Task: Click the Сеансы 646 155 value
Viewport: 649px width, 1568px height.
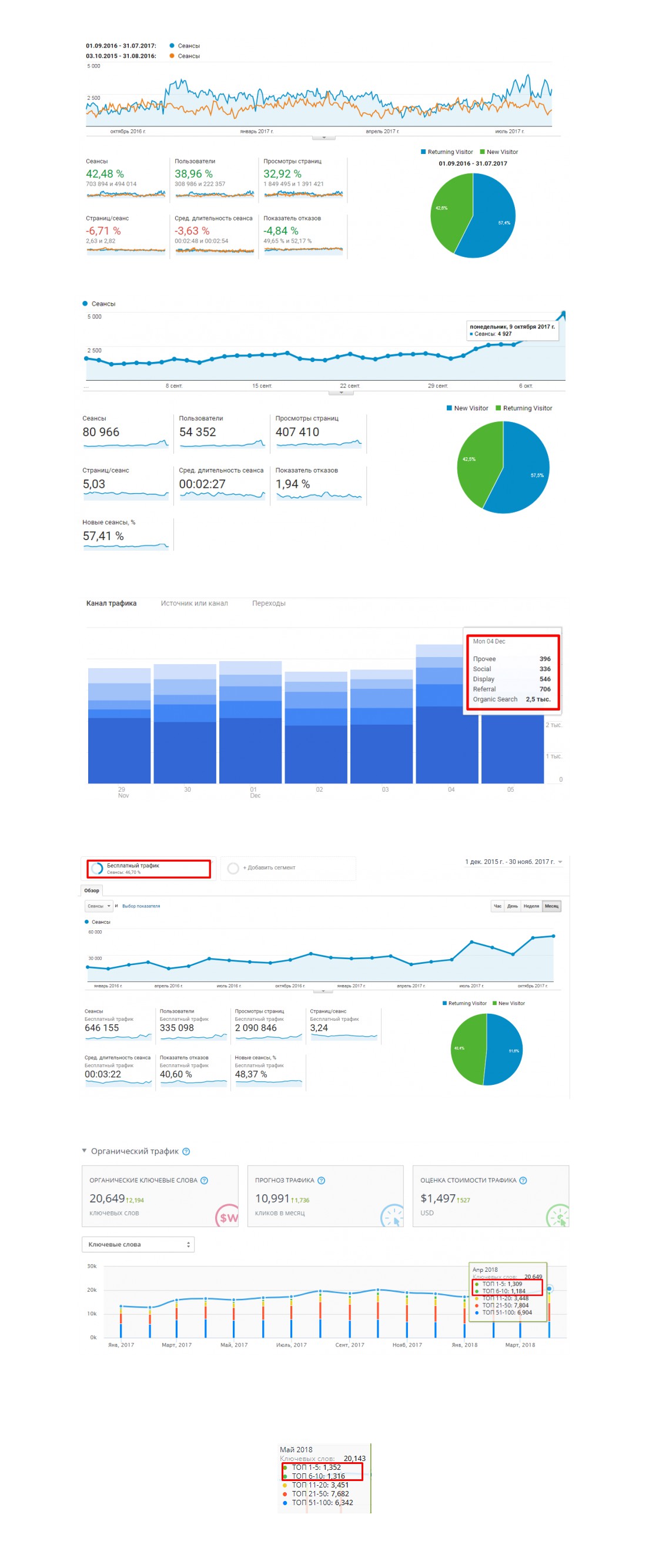Action: (102, 1027)
